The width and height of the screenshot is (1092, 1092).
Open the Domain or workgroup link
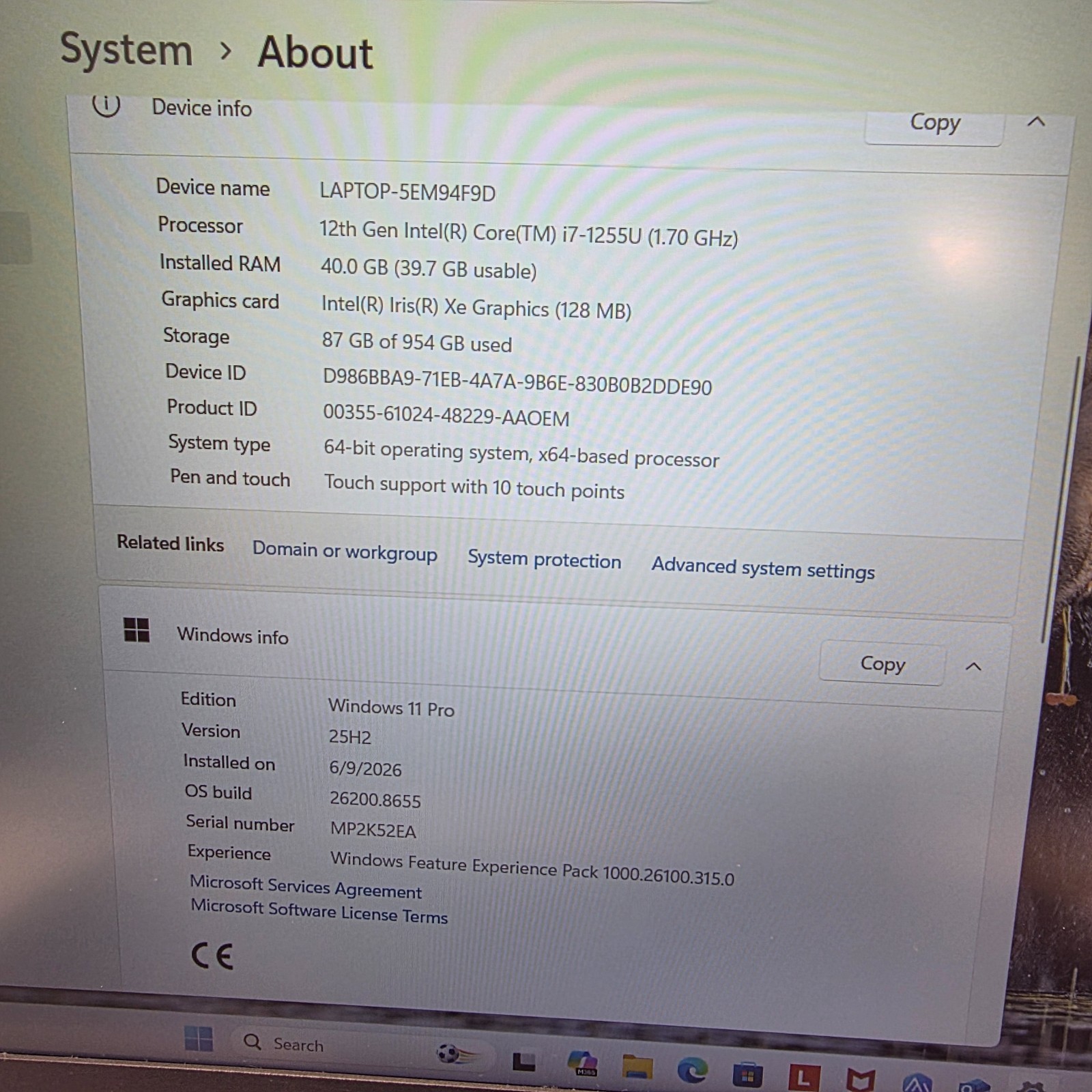click(345, 551)
